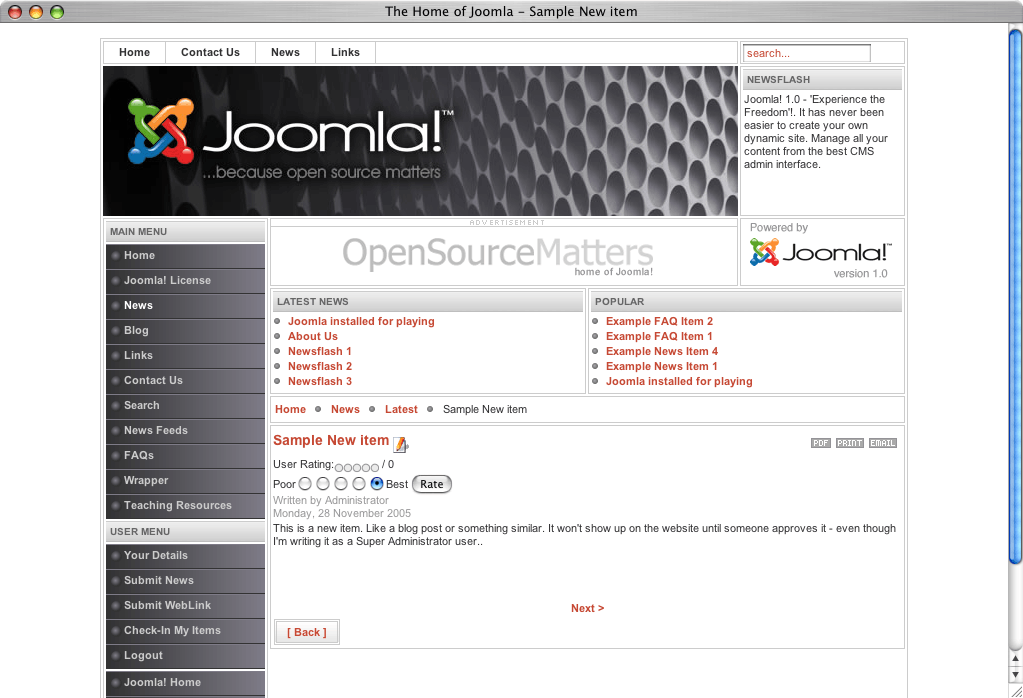Click the green zoom window button
Viewport: 1023px width, 698px height.
57,12
